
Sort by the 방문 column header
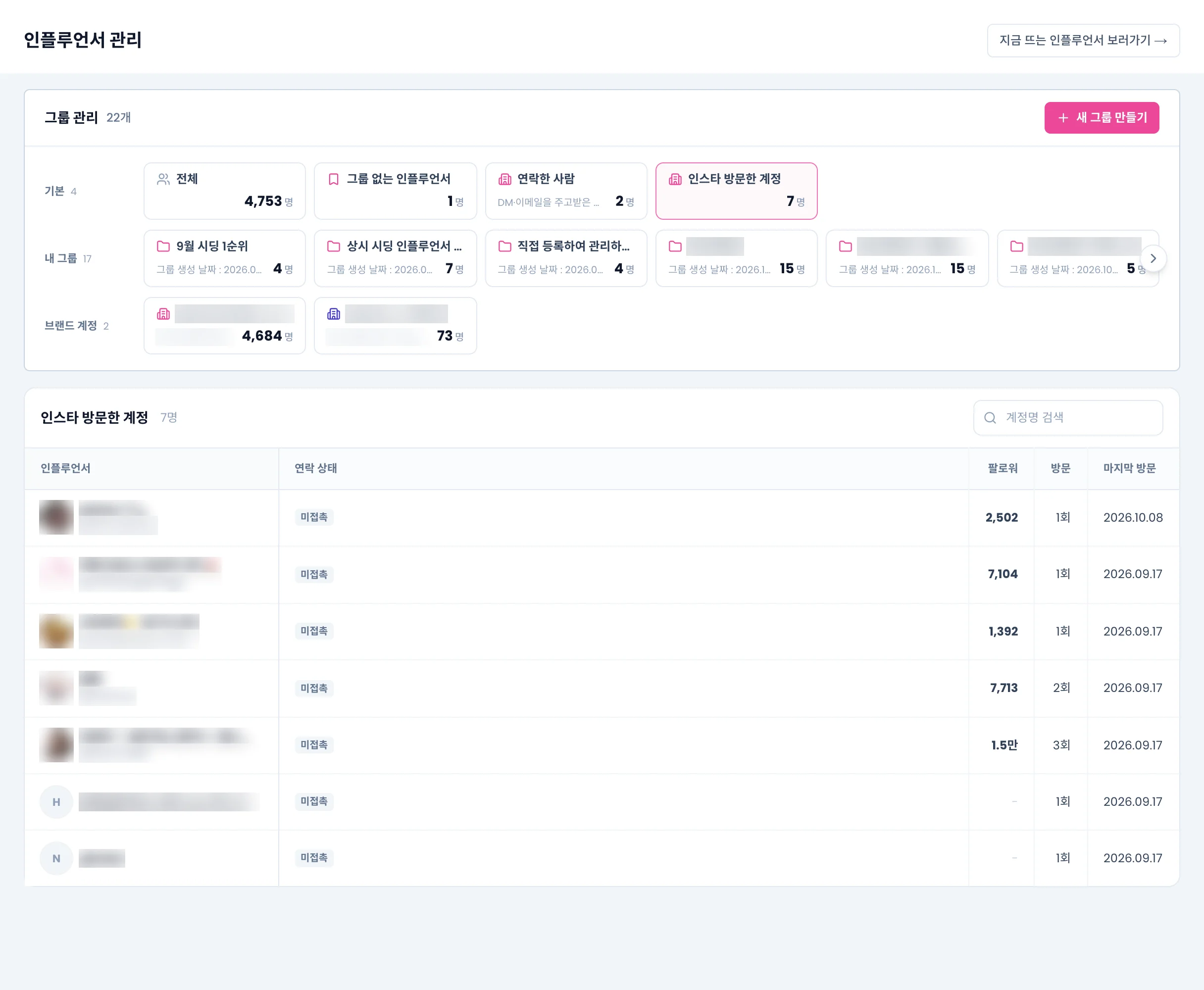coord(1060,468)
